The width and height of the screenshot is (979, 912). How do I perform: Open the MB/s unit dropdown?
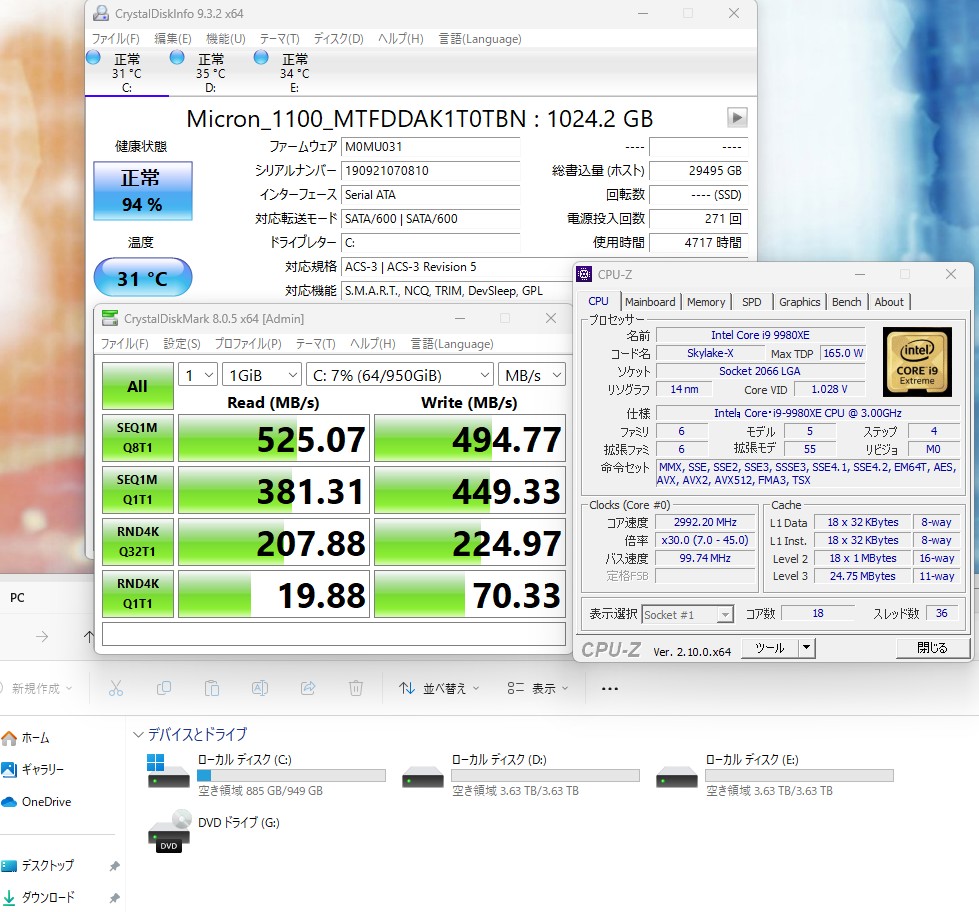[x=532, y=375]
